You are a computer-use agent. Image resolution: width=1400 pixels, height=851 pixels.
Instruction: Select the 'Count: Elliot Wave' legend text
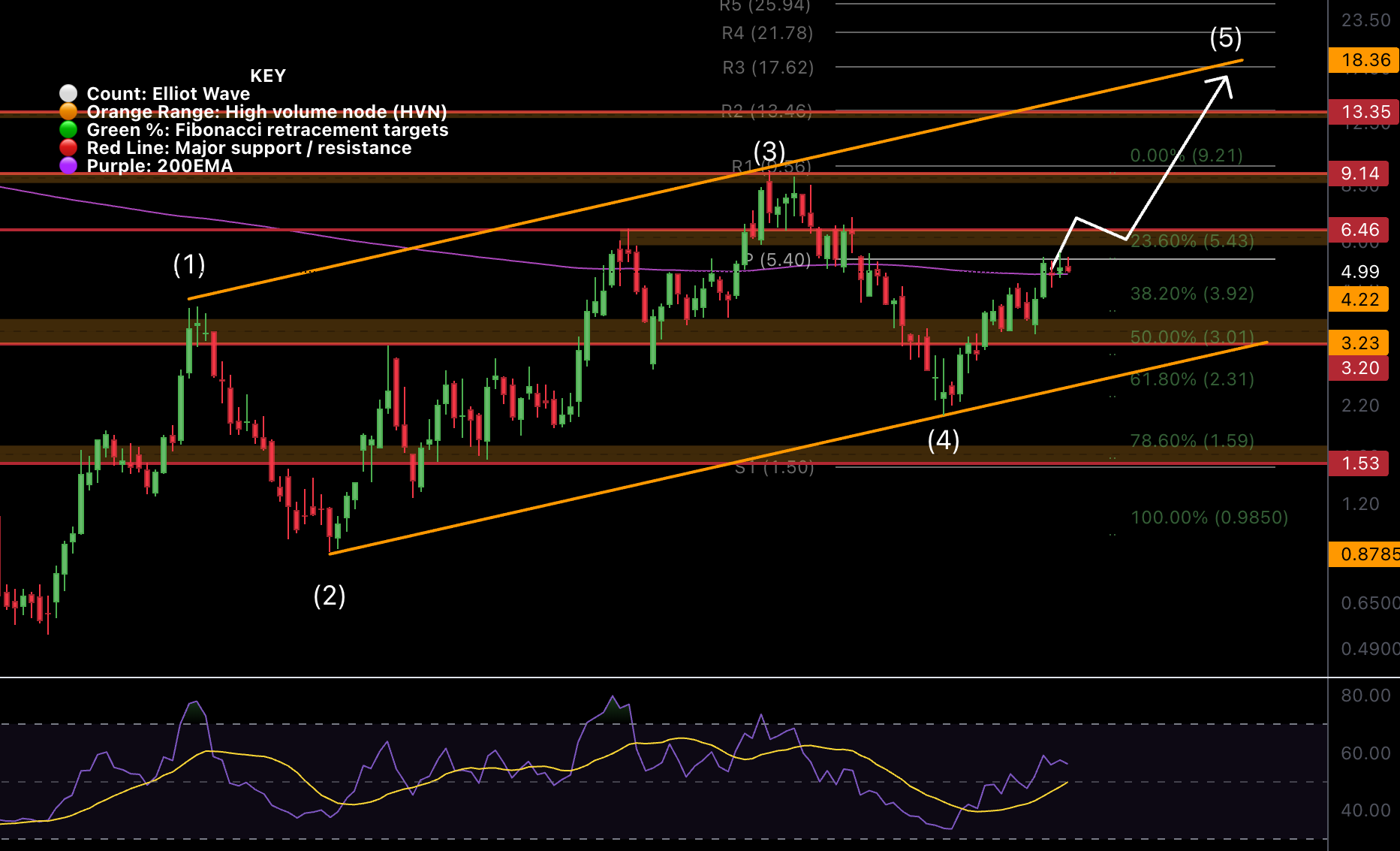coord(168,94)
